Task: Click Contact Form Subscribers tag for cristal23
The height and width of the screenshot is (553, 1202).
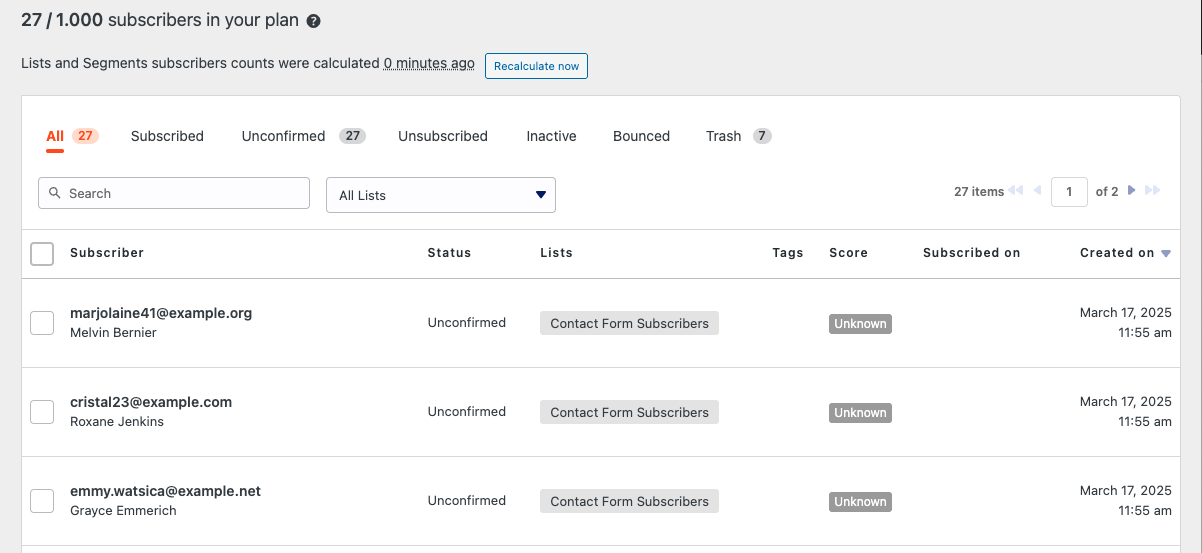Action: 629,412
